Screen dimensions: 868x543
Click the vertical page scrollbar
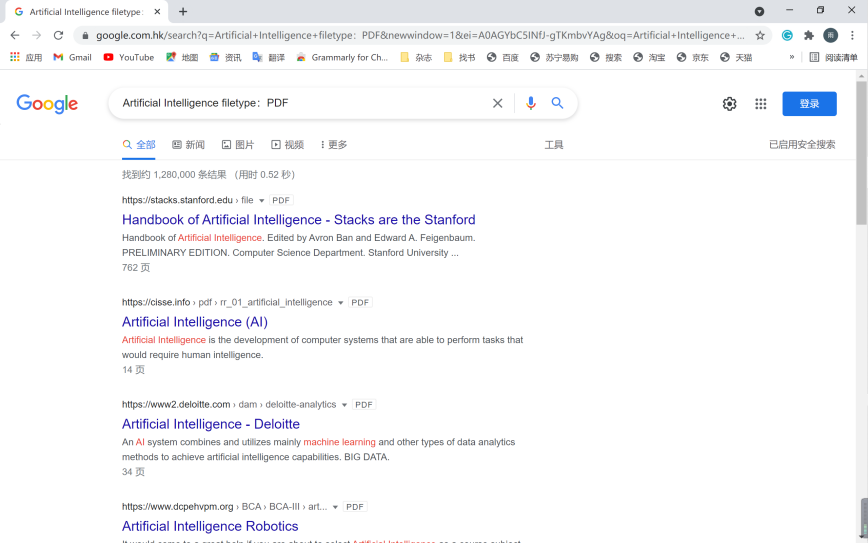(x=861, y=153)
